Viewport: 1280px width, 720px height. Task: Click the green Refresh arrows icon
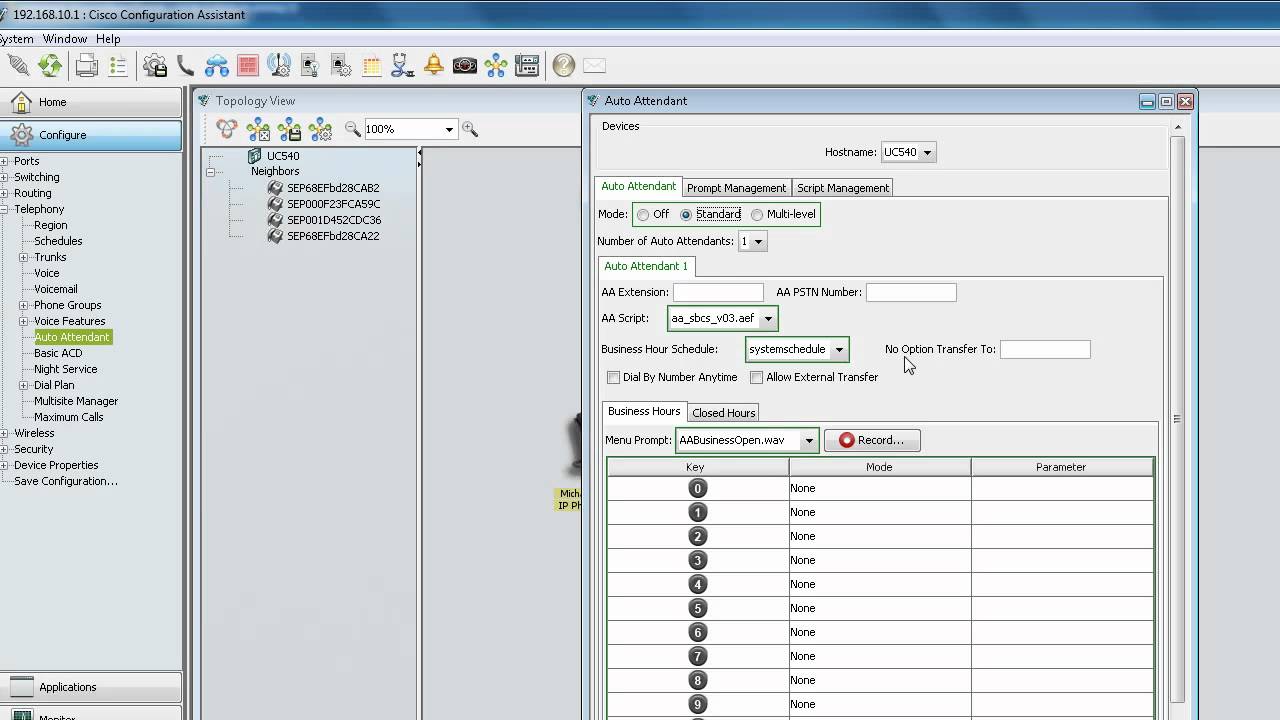[x=50, y=66]
